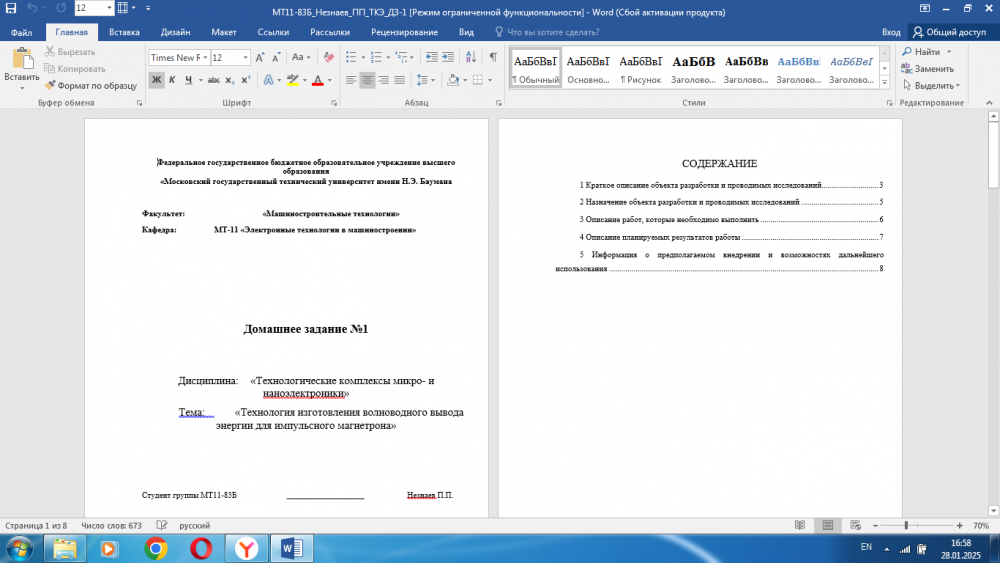Apply a bulleted list to the paragraph
The width and height of the screenshot is (1000, 563).
(x=351, y=58)
